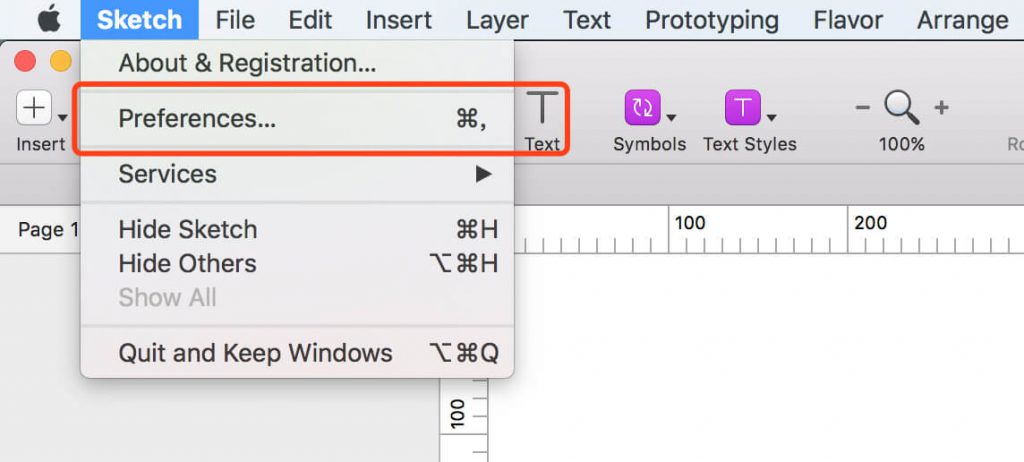Click Quit and Keep Windows
The image size is (1024, 462).
(255, 353)
